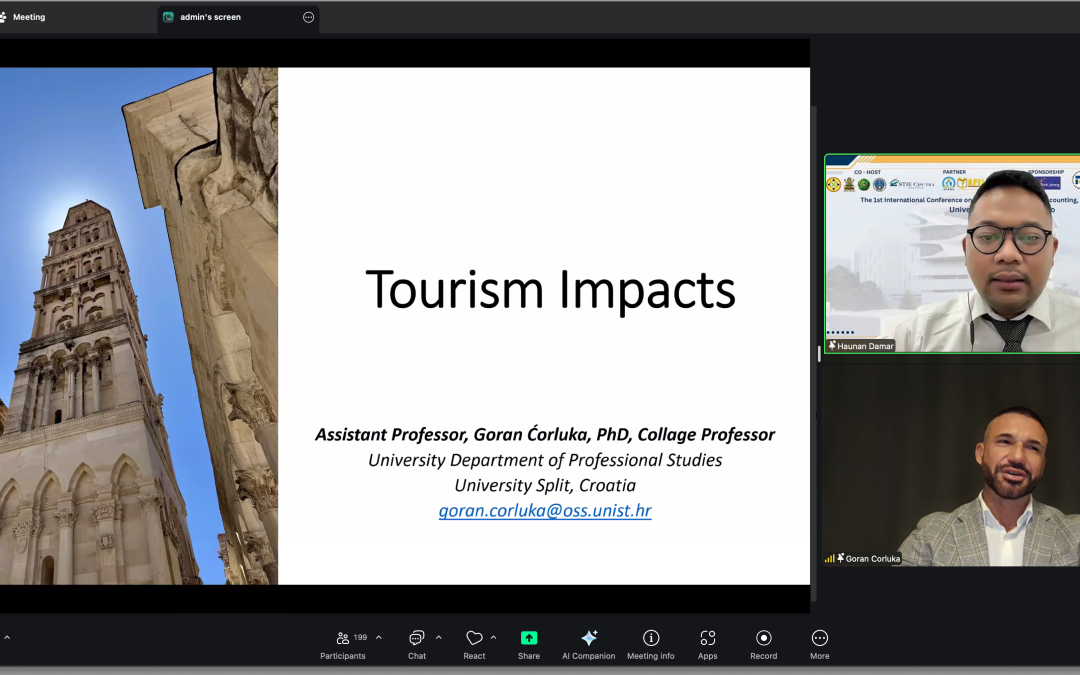Select Goran Corluka's video thumbnail
This screenshot has height=675, width=1080.
pyautogui.click(x=952, y=465)
